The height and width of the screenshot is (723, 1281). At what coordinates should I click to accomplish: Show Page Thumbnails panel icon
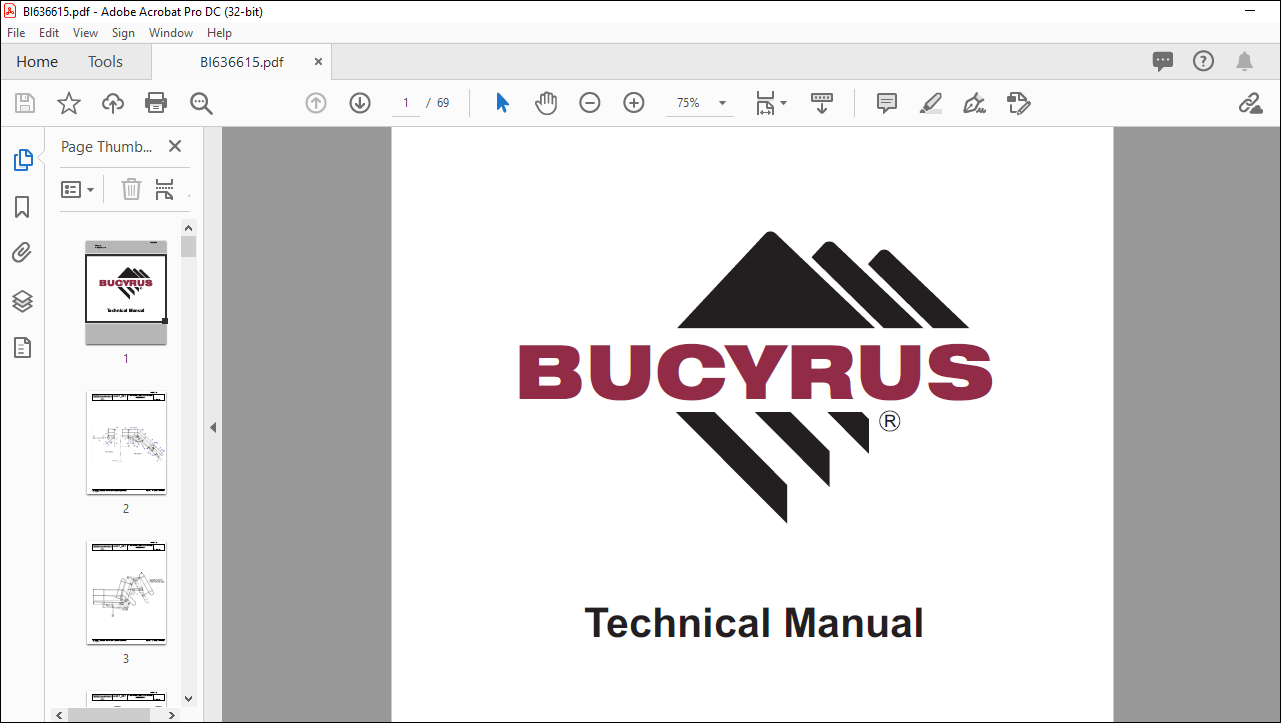[x=22, y=160]
